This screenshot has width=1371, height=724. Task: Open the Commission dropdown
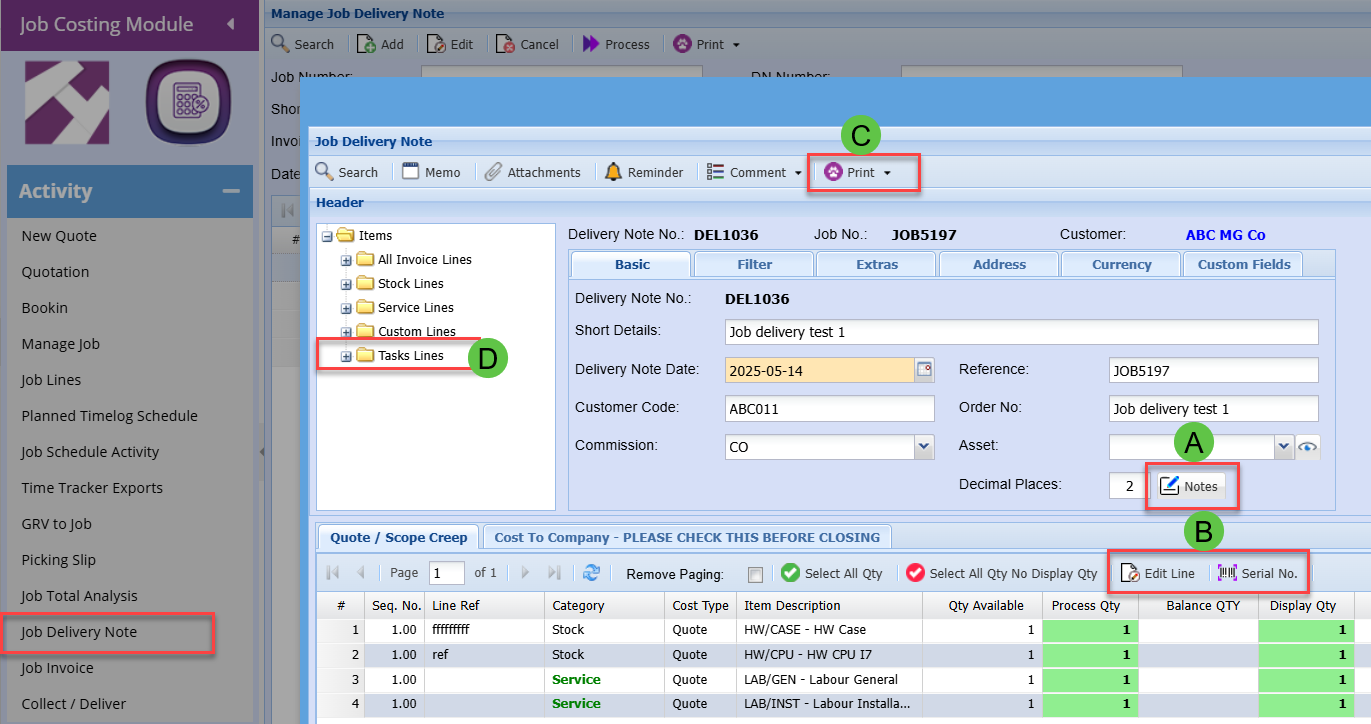[924, 447]
